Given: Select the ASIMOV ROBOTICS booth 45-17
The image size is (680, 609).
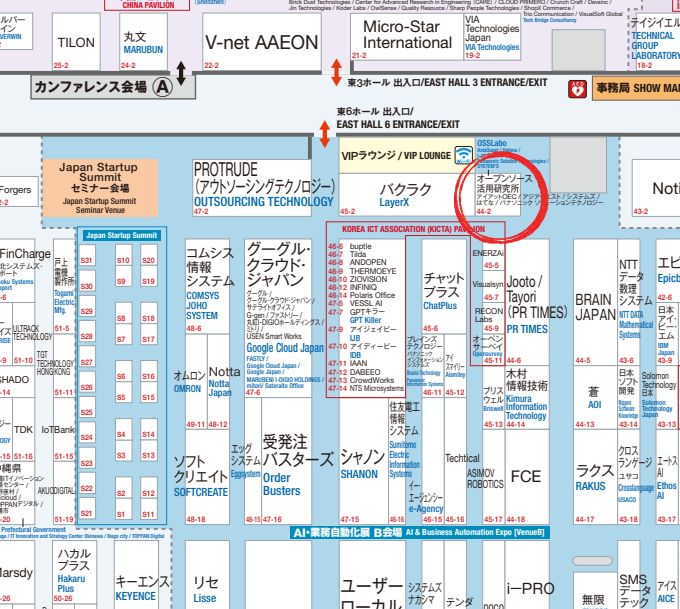Looking at the screenshot, I should coord(494,477).
